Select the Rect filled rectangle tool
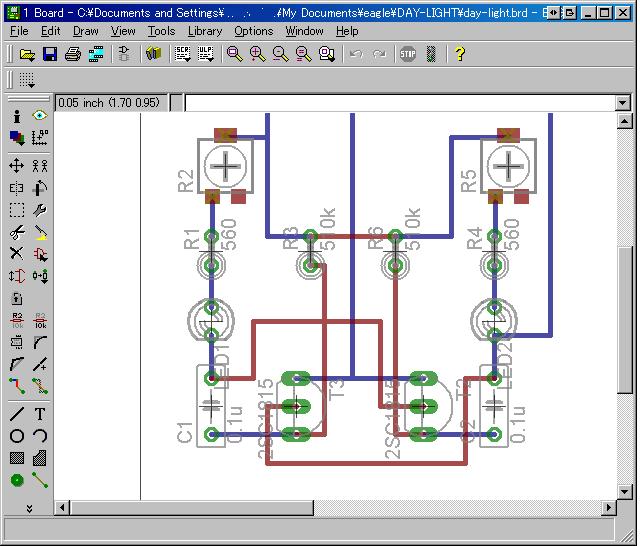This screenshot has width=640, height=546. click(x=17, y=458)
